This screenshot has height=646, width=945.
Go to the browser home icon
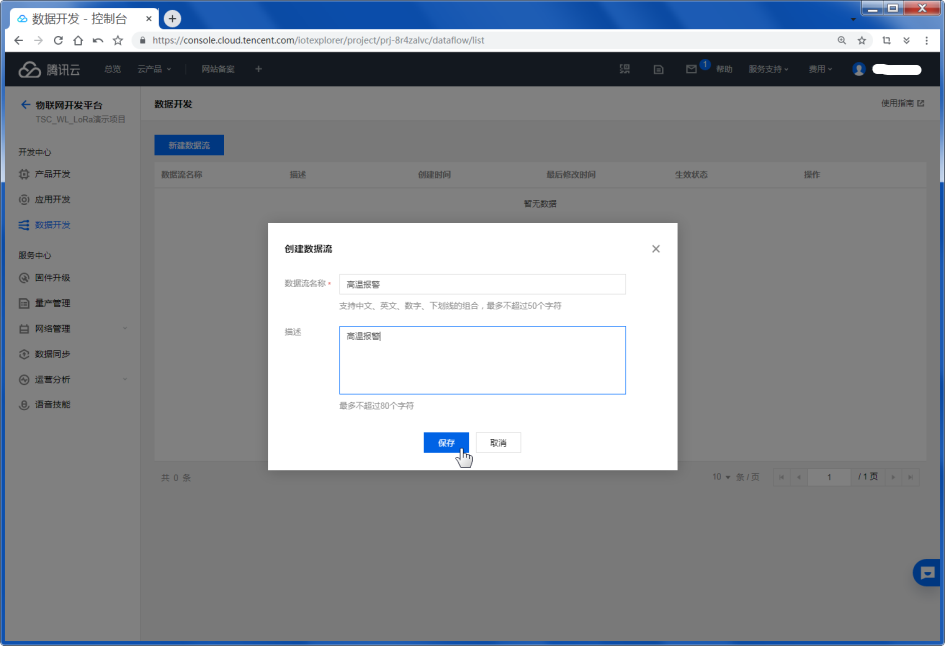78,40
